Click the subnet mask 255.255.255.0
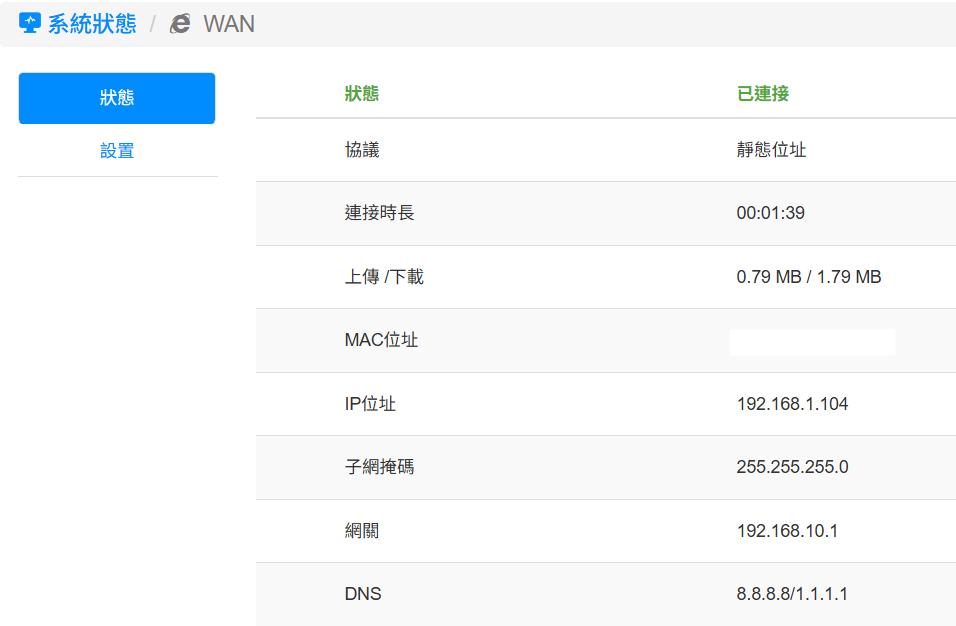The width and height of the screenshot is (956, 626). (792, 467)
